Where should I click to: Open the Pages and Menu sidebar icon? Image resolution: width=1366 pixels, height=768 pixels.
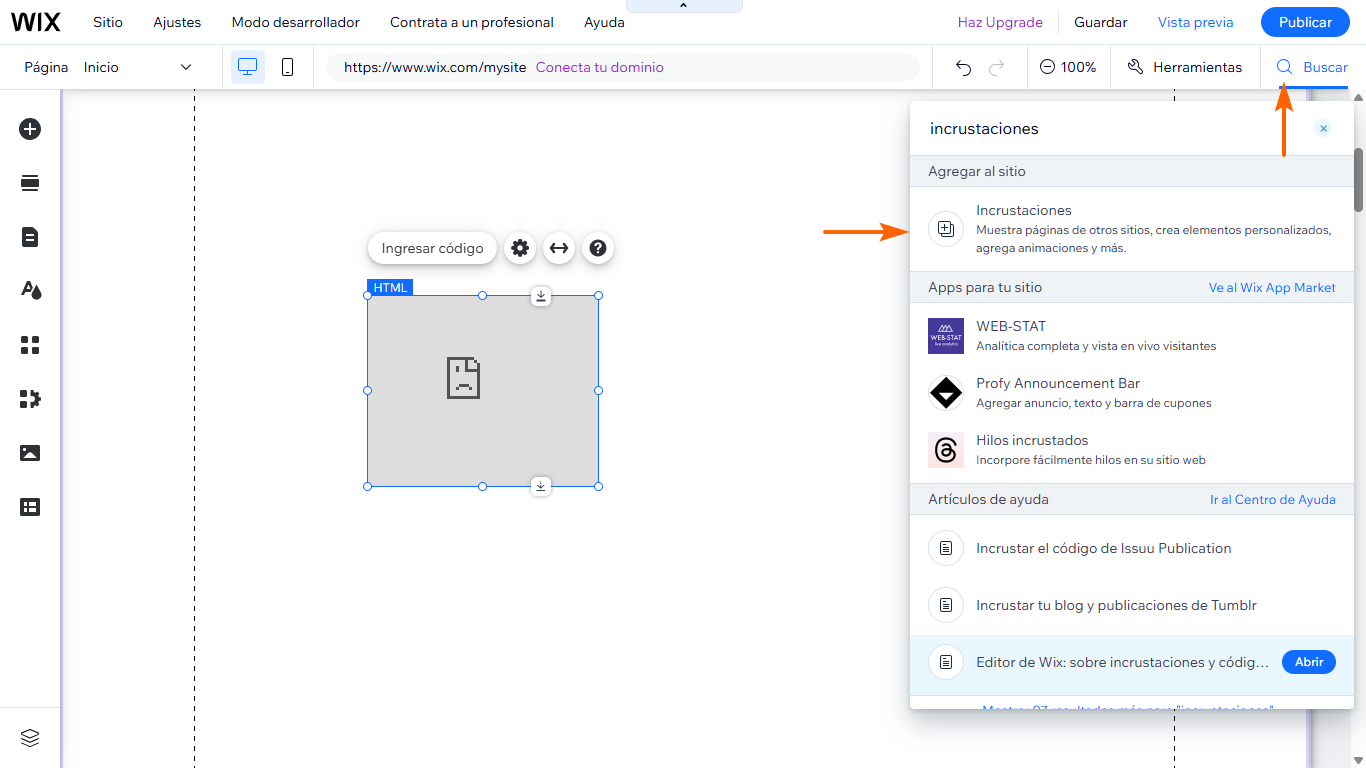pyautogui.click(x=30, y=237)
